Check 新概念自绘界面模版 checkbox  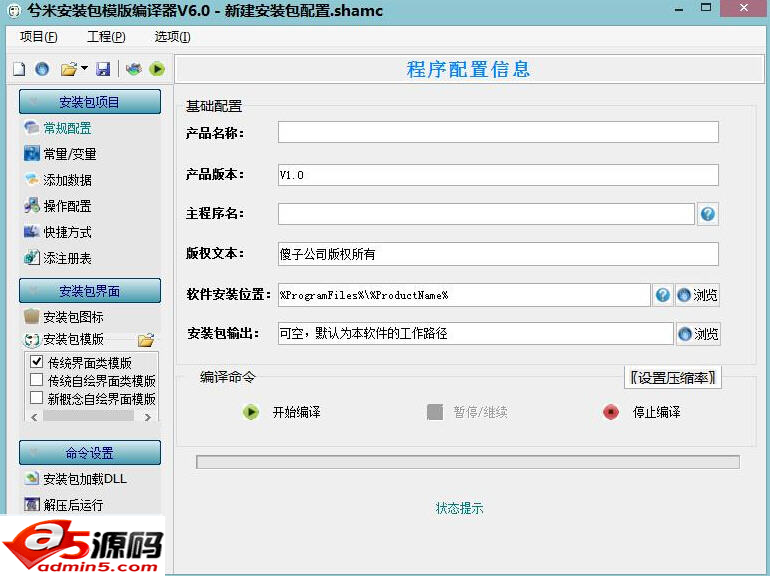(x=37, y=397)
